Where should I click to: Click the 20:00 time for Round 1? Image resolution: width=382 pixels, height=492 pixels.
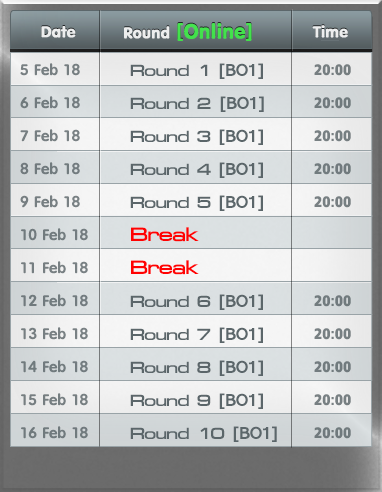(332, 70)
